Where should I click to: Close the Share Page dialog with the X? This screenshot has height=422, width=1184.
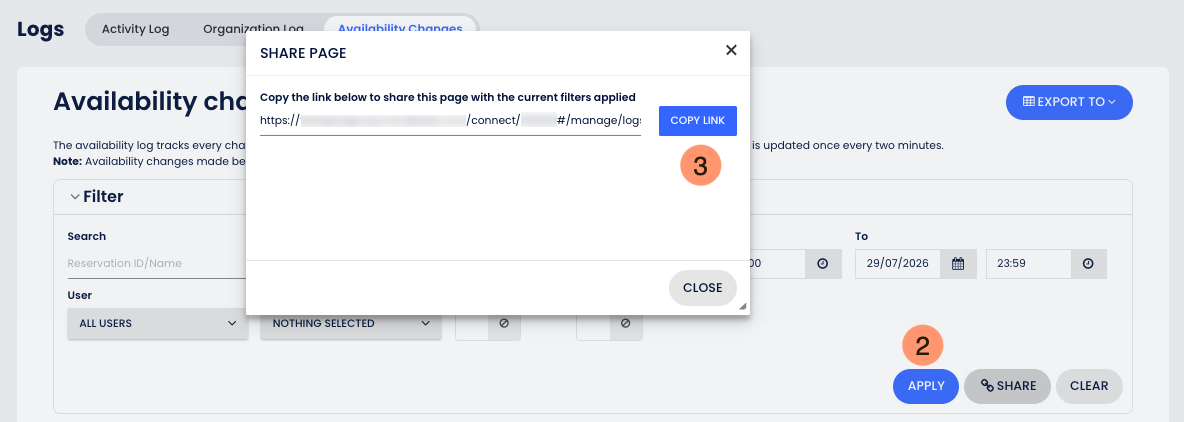pyautogui.click(x=730, y=51)
